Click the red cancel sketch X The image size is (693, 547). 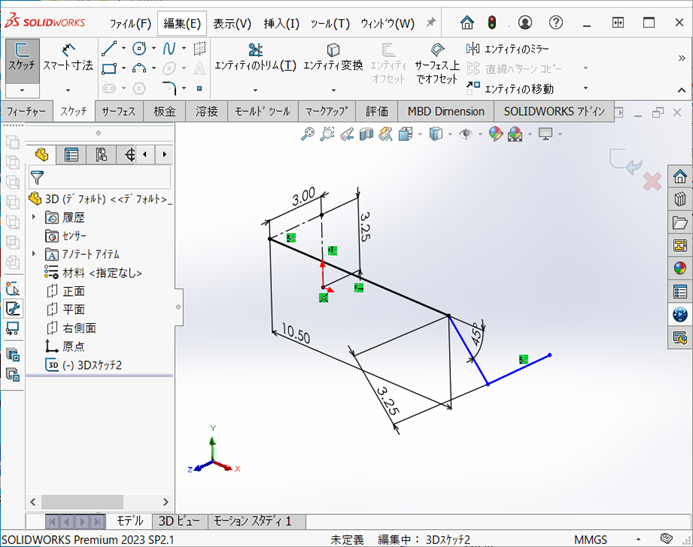pos(652,181)
